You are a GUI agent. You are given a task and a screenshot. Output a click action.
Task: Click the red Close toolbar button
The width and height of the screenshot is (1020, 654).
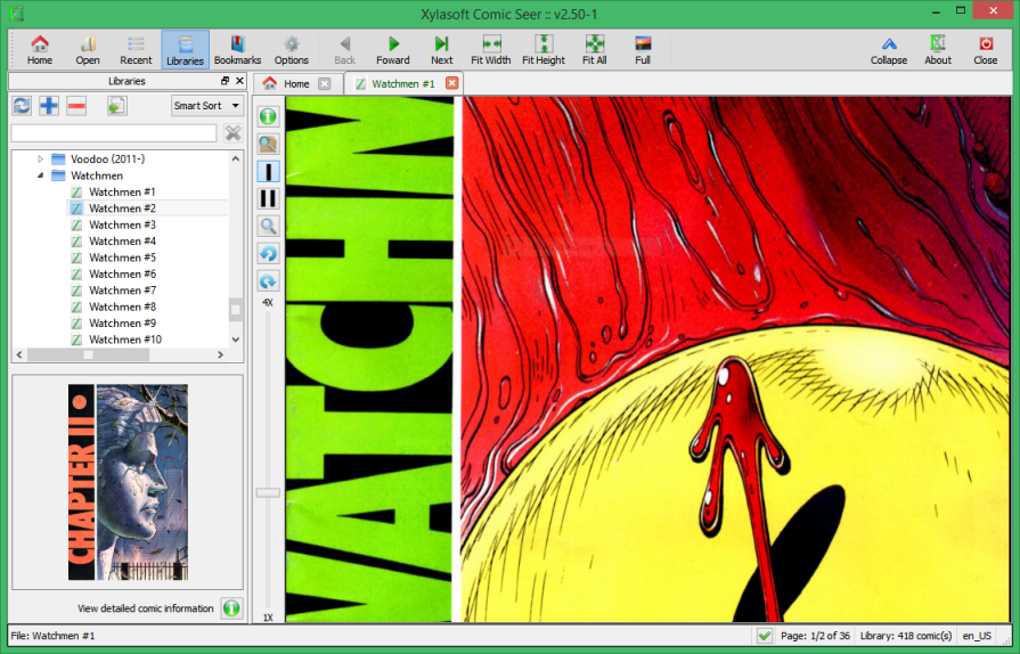pyautogui.click(x=986, y=50)
